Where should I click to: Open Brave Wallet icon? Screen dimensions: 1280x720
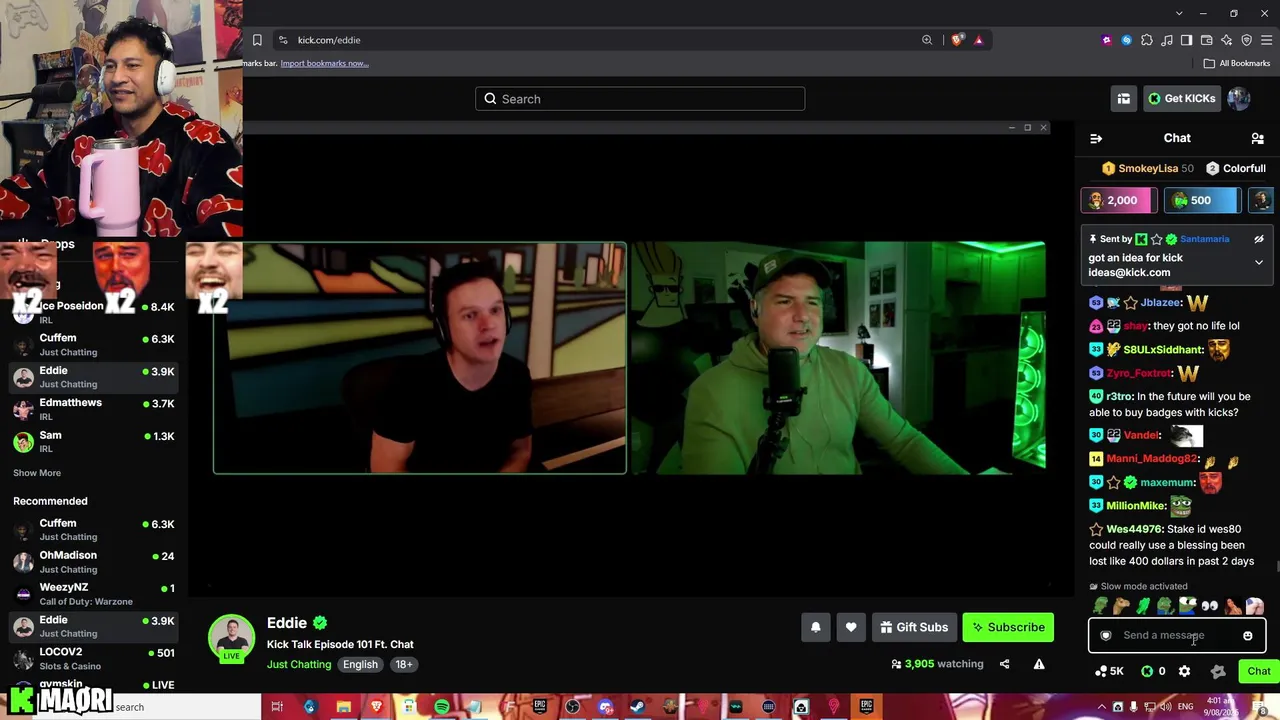click(1206, 40)
